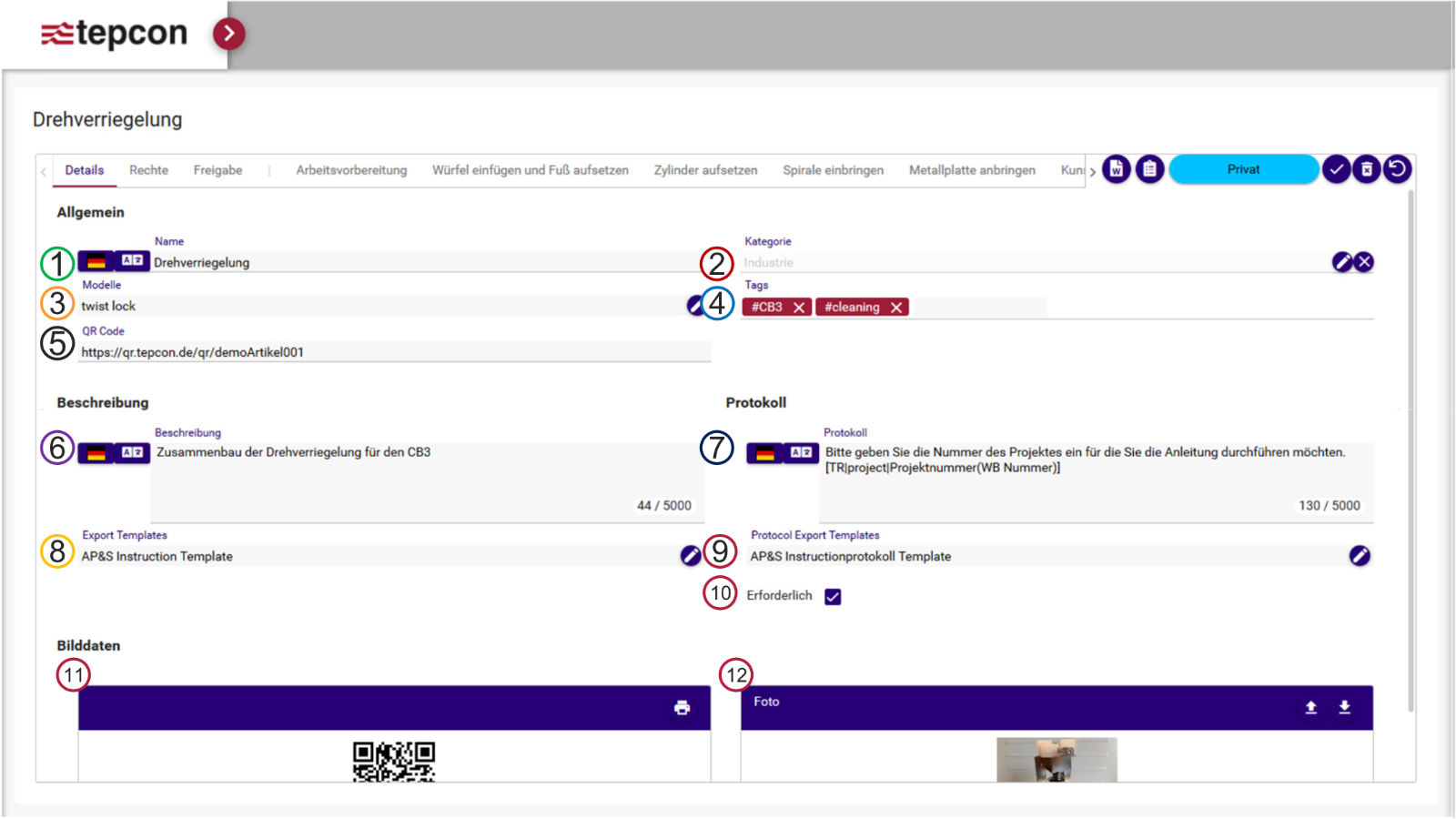Click the checkmark save icon

pyautogui.click(x=1335, y=169)
